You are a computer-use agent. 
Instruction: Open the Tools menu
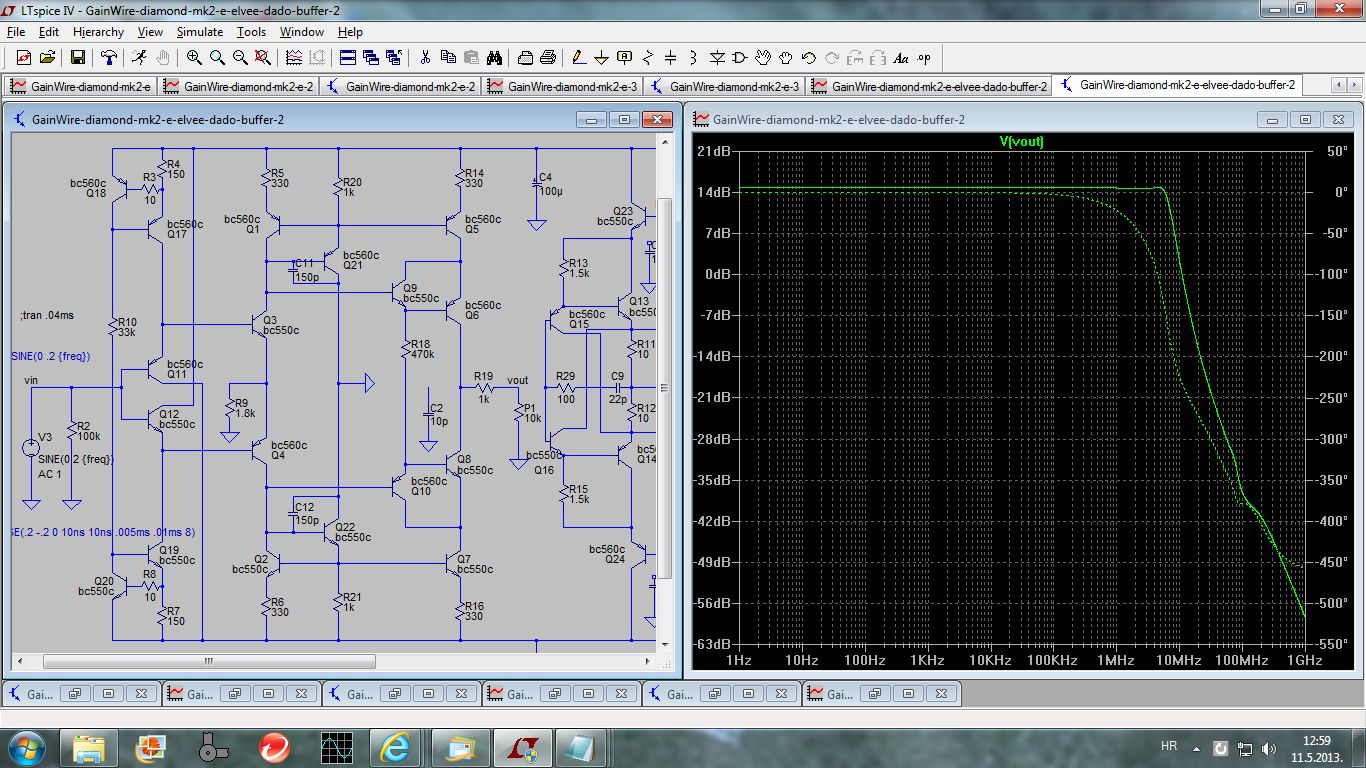(251, 32)
